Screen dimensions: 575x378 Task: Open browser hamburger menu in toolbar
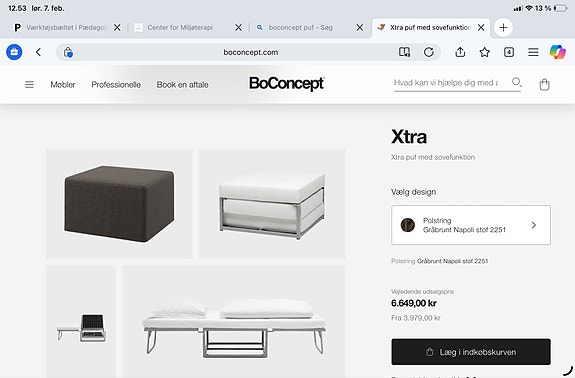tap(533, 52)
